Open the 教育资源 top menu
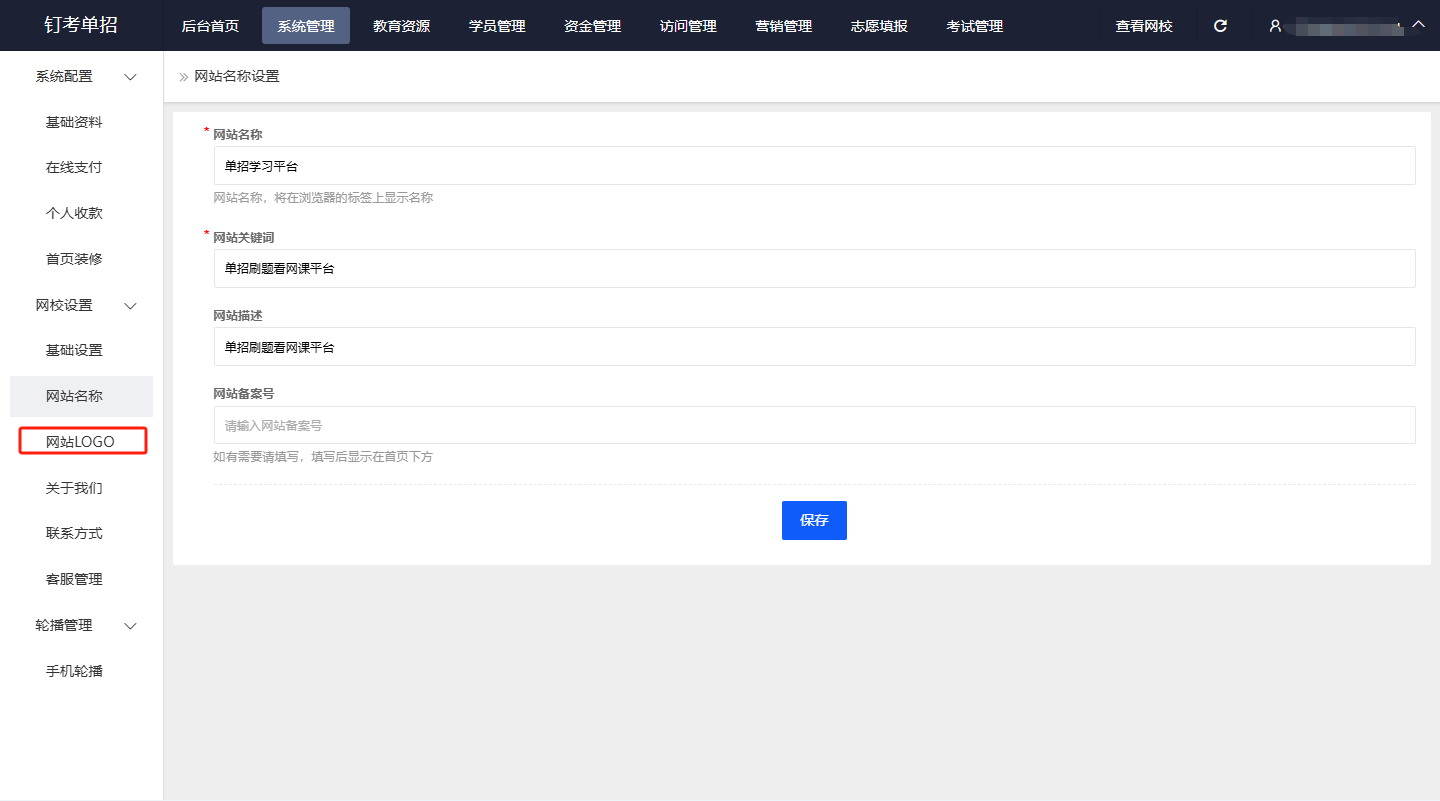This screenshot has width=1440, height=801. 401,26
